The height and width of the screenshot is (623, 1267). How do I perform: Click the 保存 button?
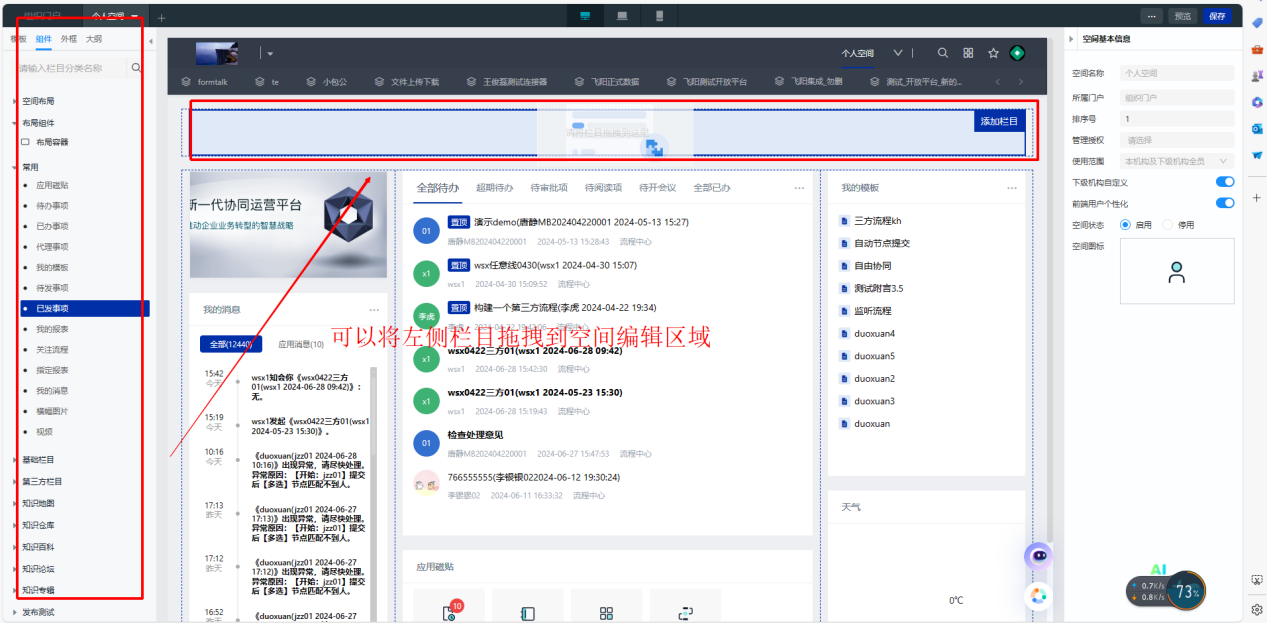(1216, 16)
